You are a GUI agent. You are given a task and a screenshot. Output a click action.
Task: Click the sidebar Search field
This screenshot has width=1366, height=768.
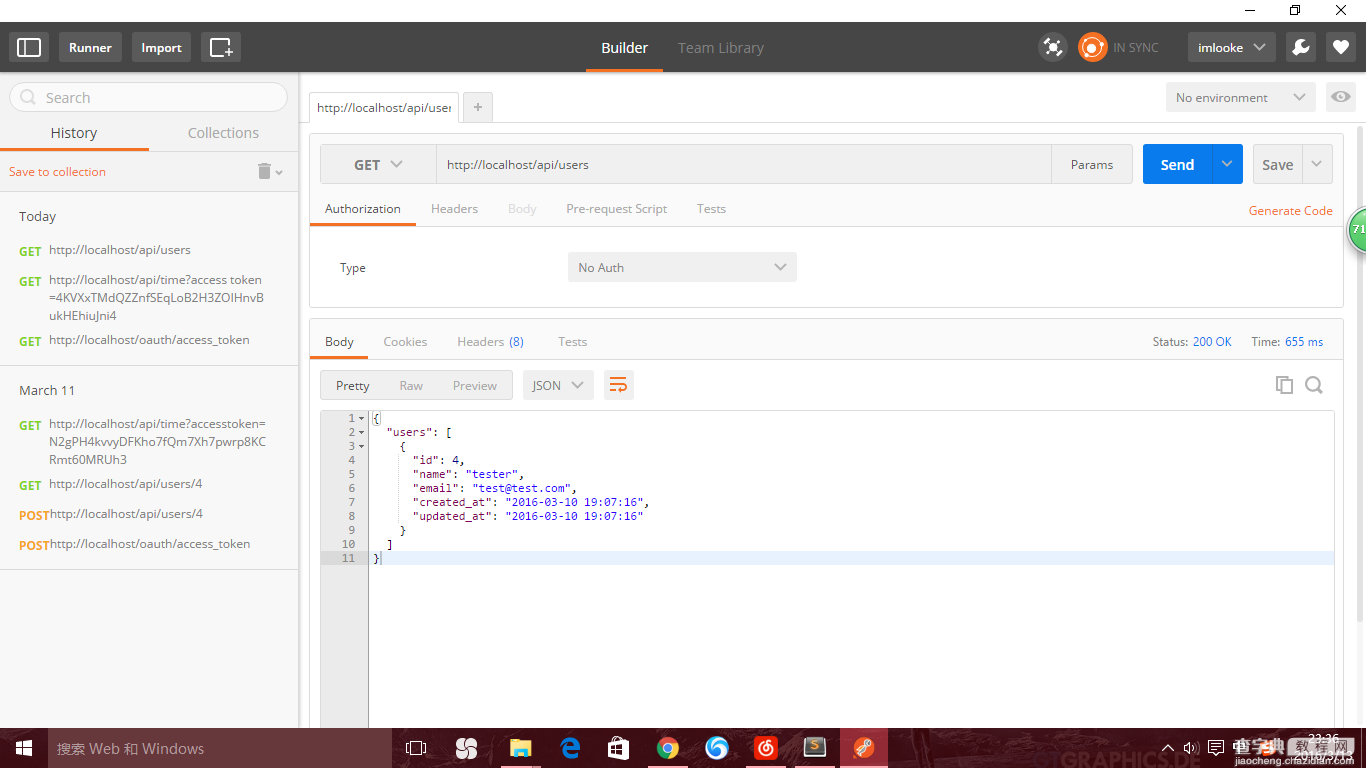[148, 97]
